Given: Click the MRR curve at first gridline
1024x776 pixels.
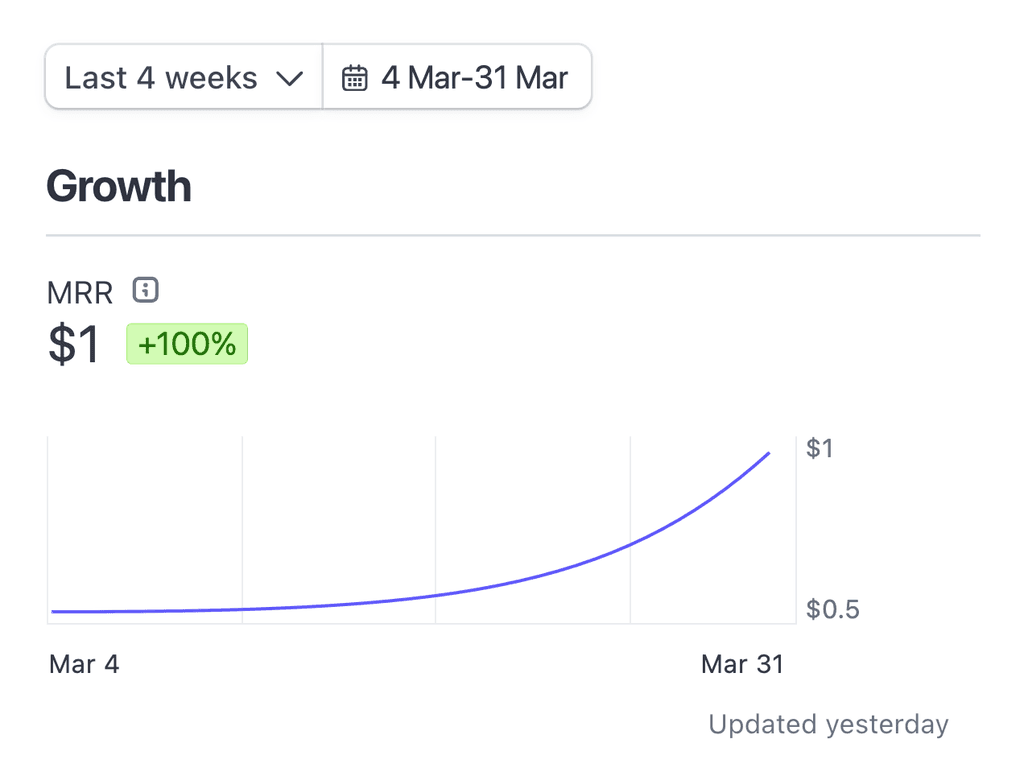Looking at the screenshot, I should point(242,609).
